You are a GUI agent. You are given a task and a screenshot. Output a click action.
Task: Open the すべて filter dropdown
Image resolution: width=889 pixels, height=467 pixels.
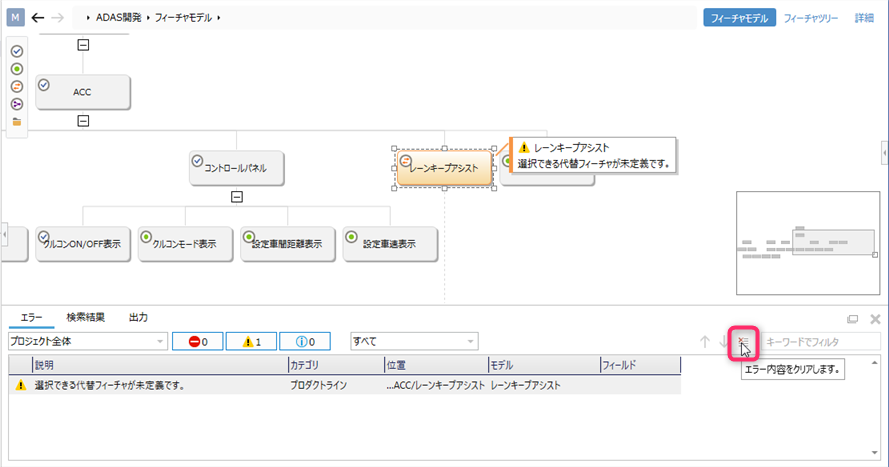coord(414,342)
